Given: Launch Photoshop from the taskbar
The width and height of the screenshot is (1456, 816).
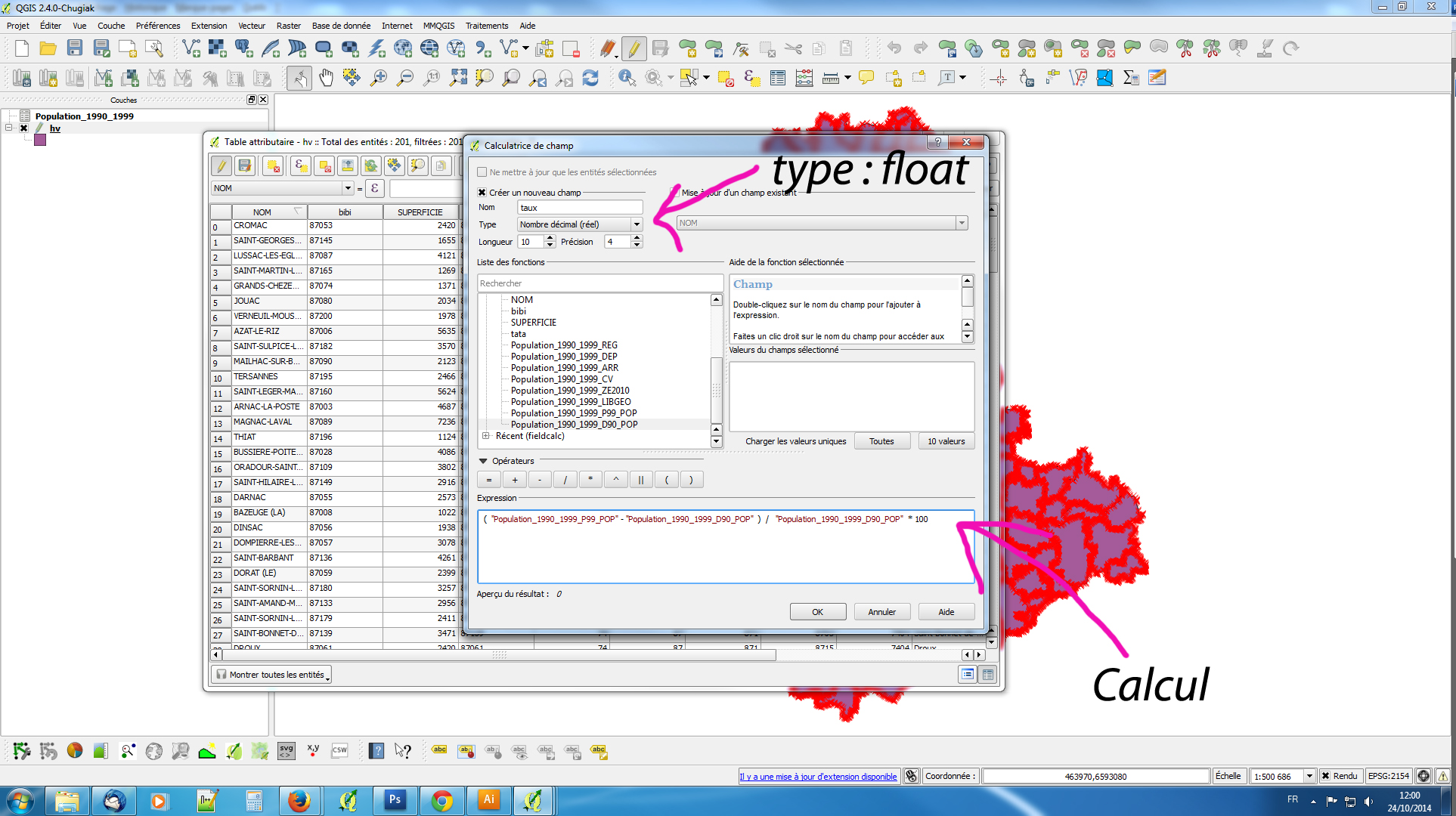Looking at the screenshot, I should click(395, 799).
